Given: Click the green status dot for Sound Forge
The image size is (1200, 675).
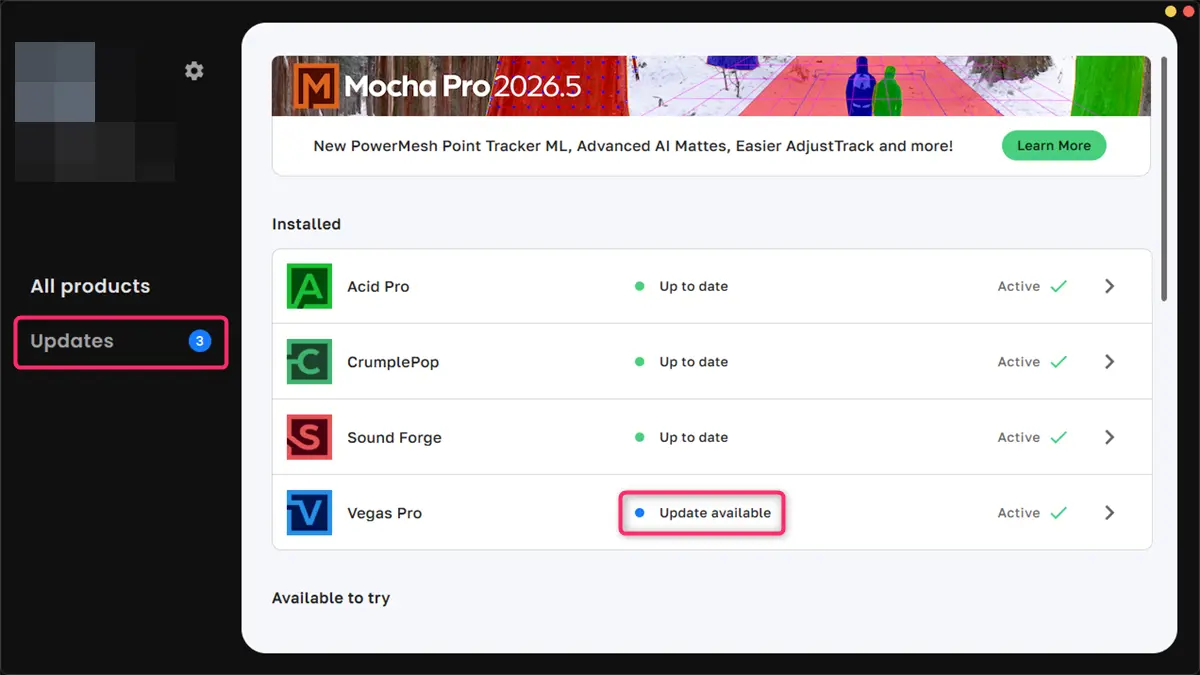Looking at the screenshot, I should coord(639,437).
